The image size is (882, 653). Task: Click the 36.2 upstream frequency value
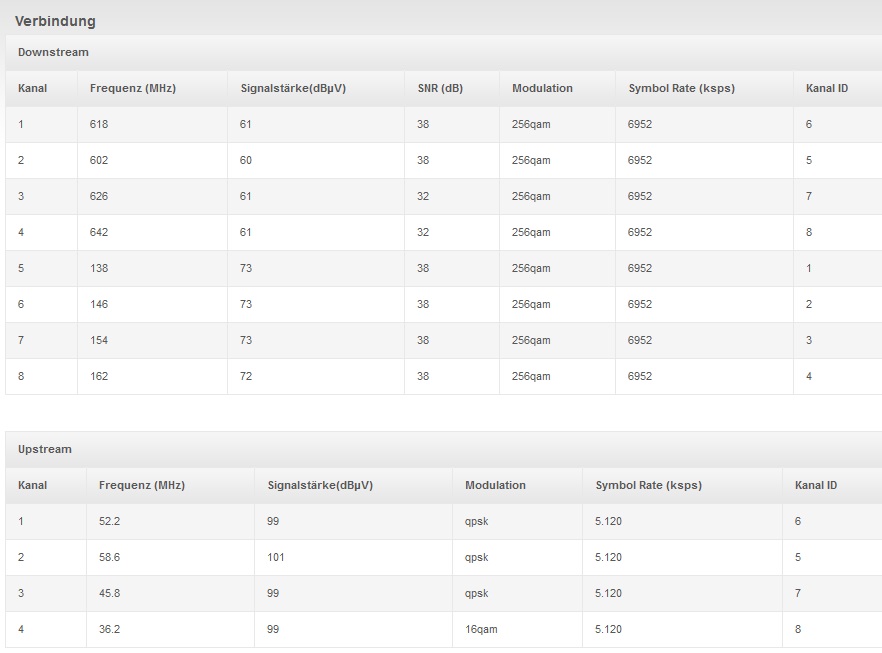pyautogui.click(x=109, y=629)
